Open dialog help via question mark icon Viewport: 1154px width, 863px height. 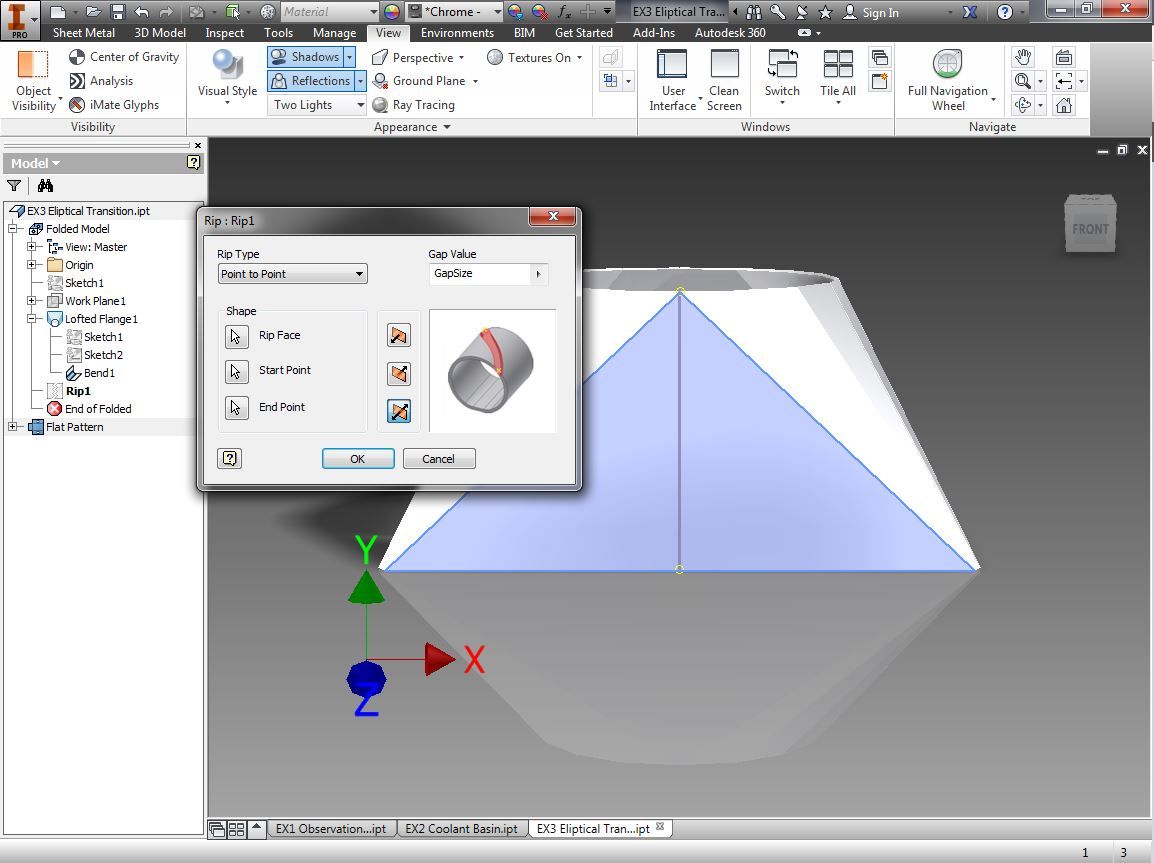point(229,458)
